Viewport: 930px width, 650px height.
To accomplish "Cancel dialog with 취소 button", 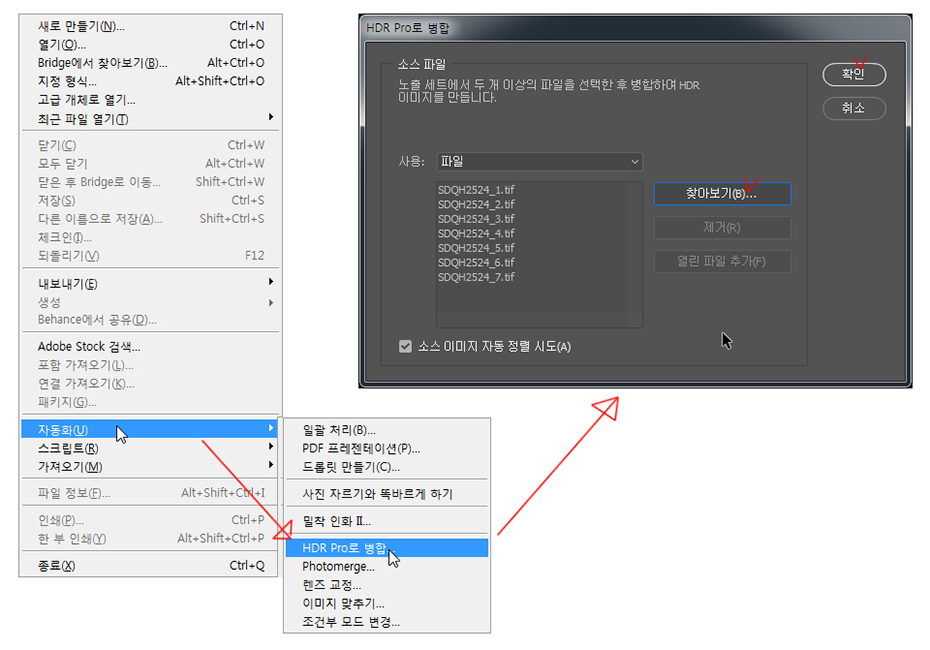I will 854,108.
